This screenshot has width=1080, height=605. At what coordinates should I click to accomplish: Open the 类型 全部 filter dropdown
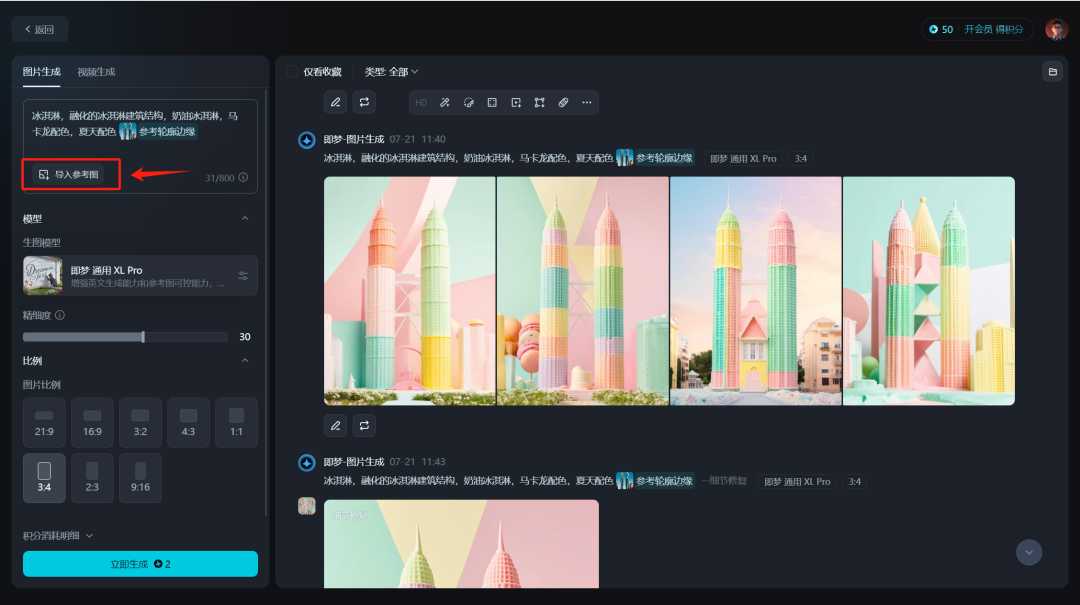click(x=389, y=72)
